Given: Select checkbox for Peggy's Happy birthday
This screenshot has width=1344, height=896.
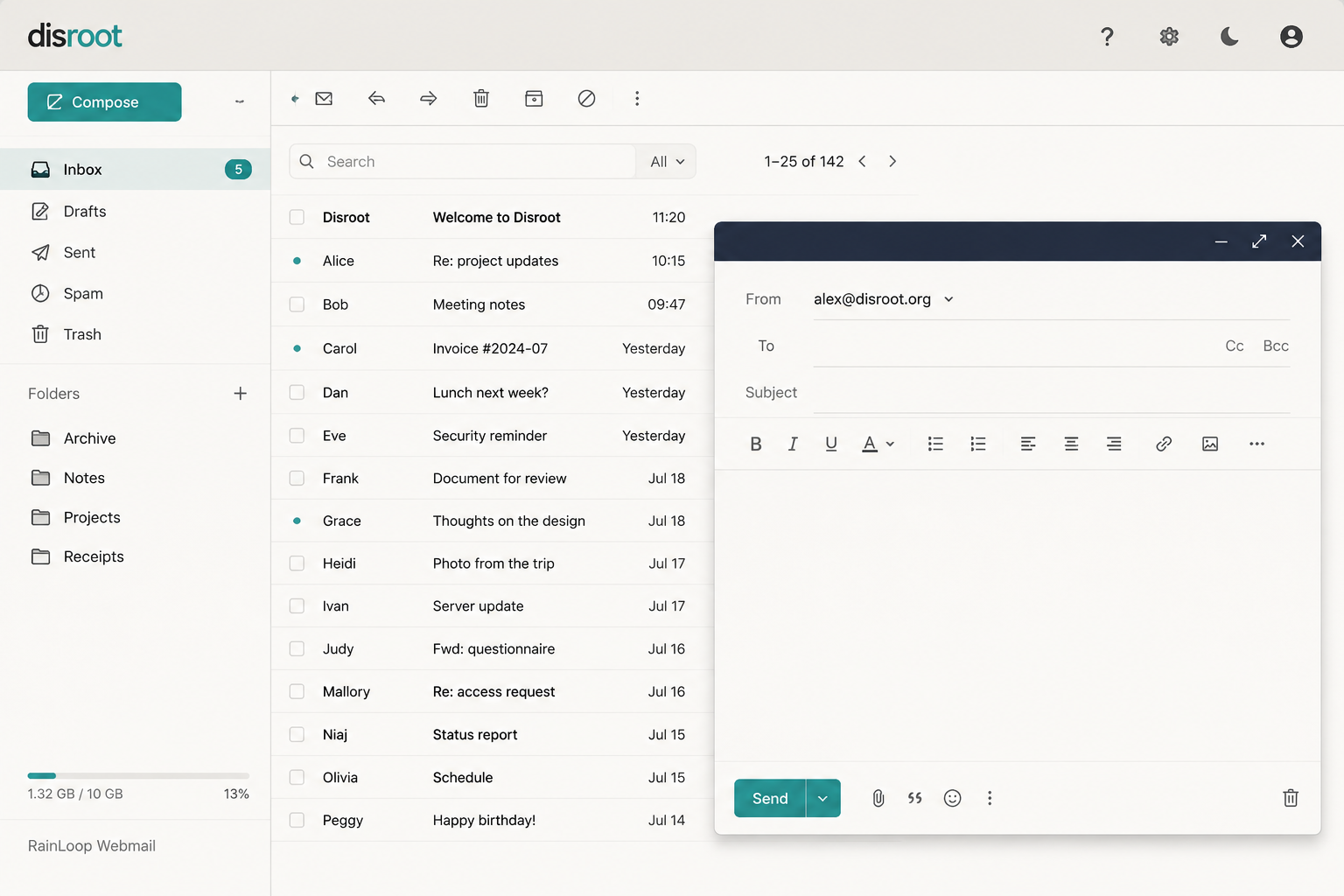Looking at the screenshot, I should [297, 820].
